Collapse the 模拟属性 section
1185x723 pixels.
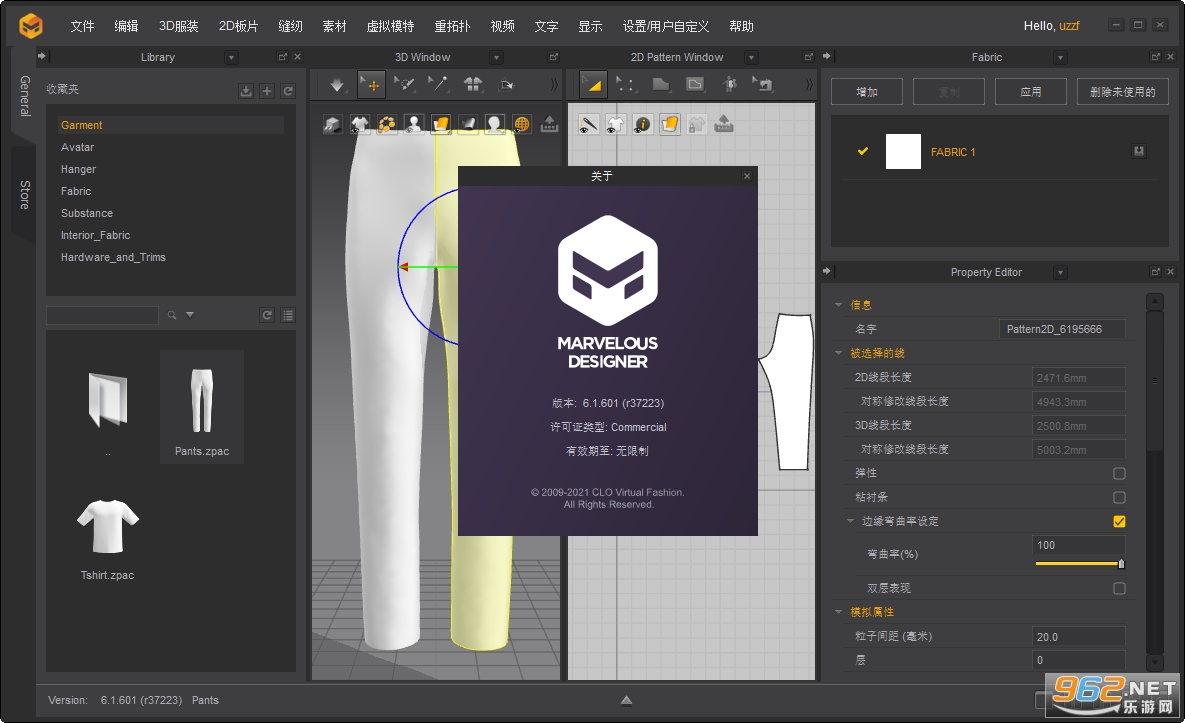[x=838, y=612]
